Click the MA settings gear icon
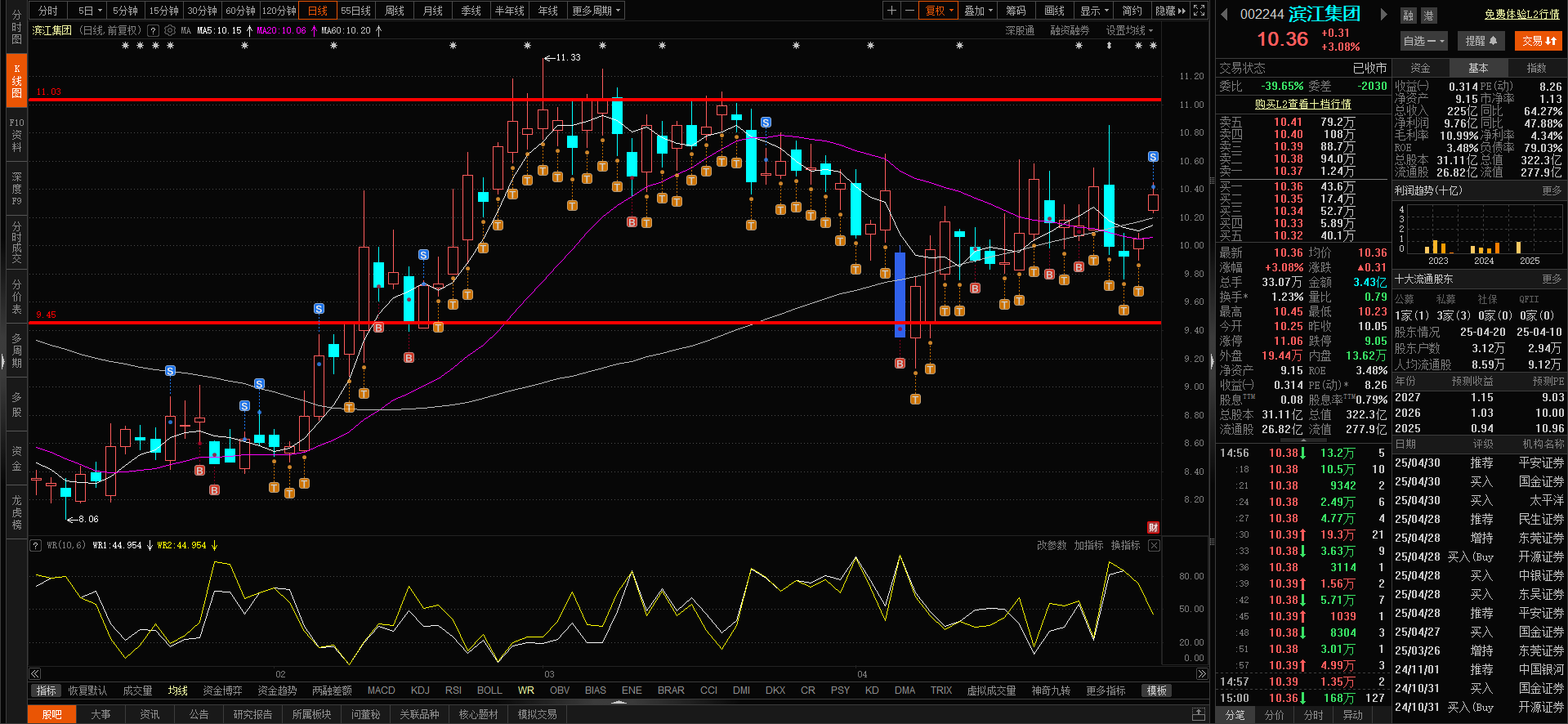 point(170,30)
